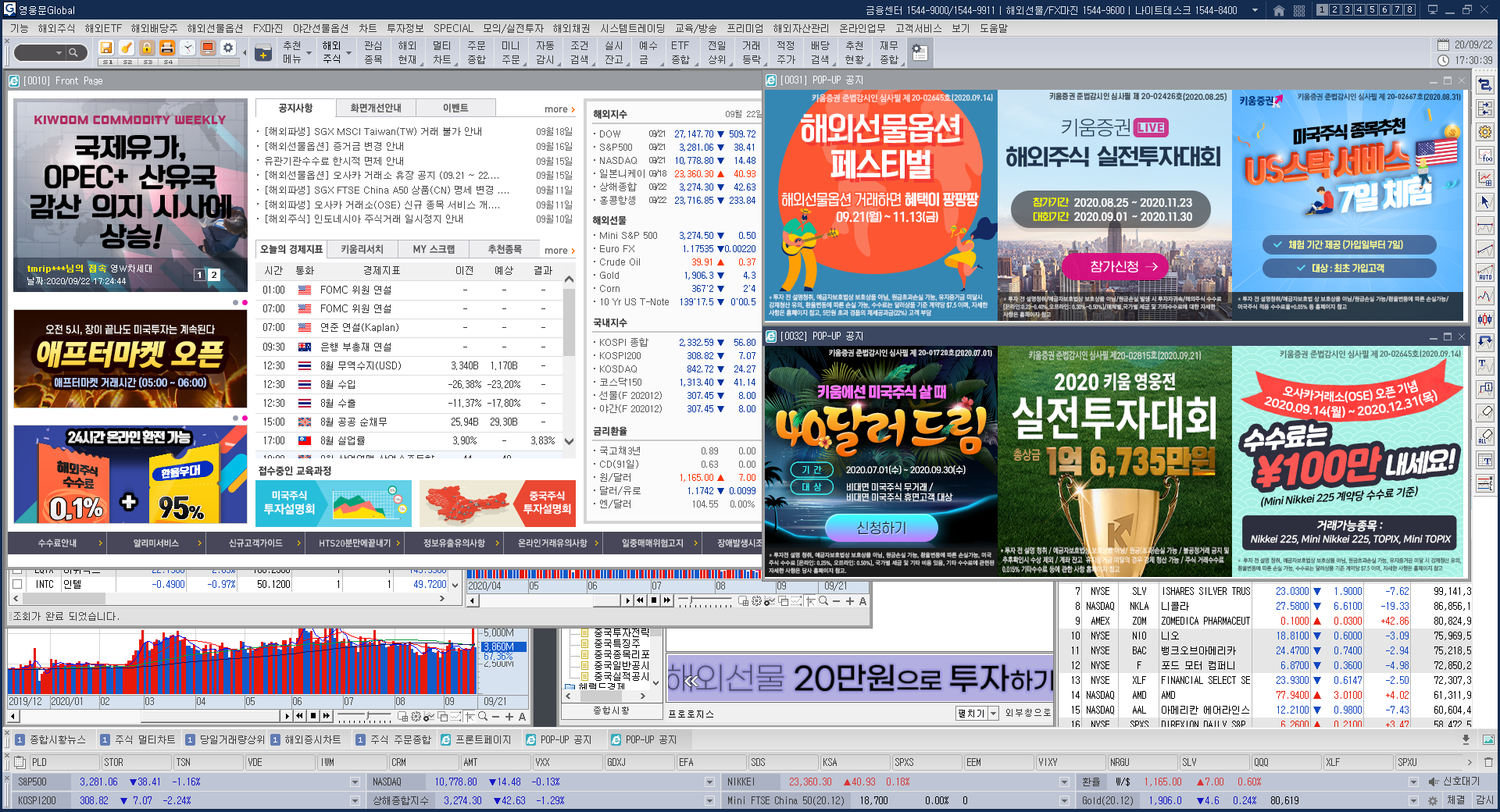The image size is (1500, 812).
Task: Open the 펼치기 dropdown
Action: 994,714
